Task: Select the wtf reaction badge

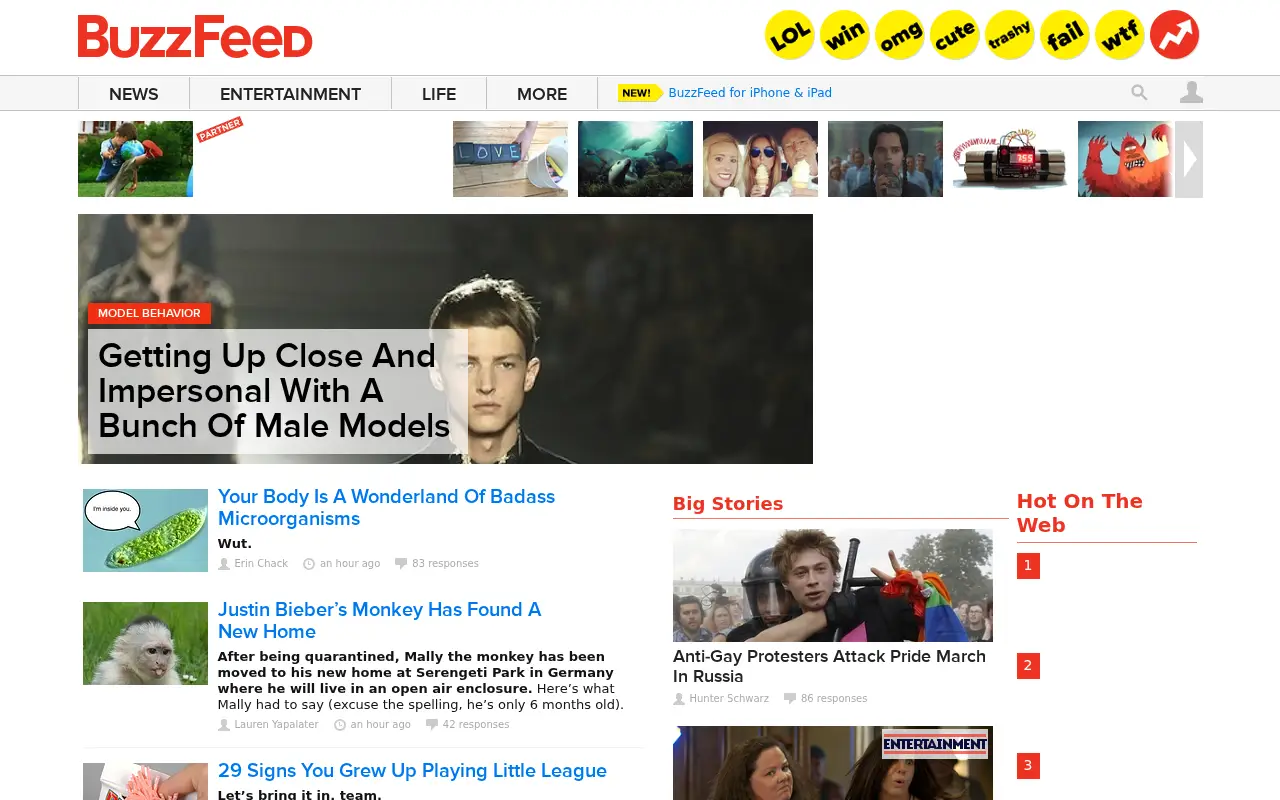Action: coord(1120,35)
